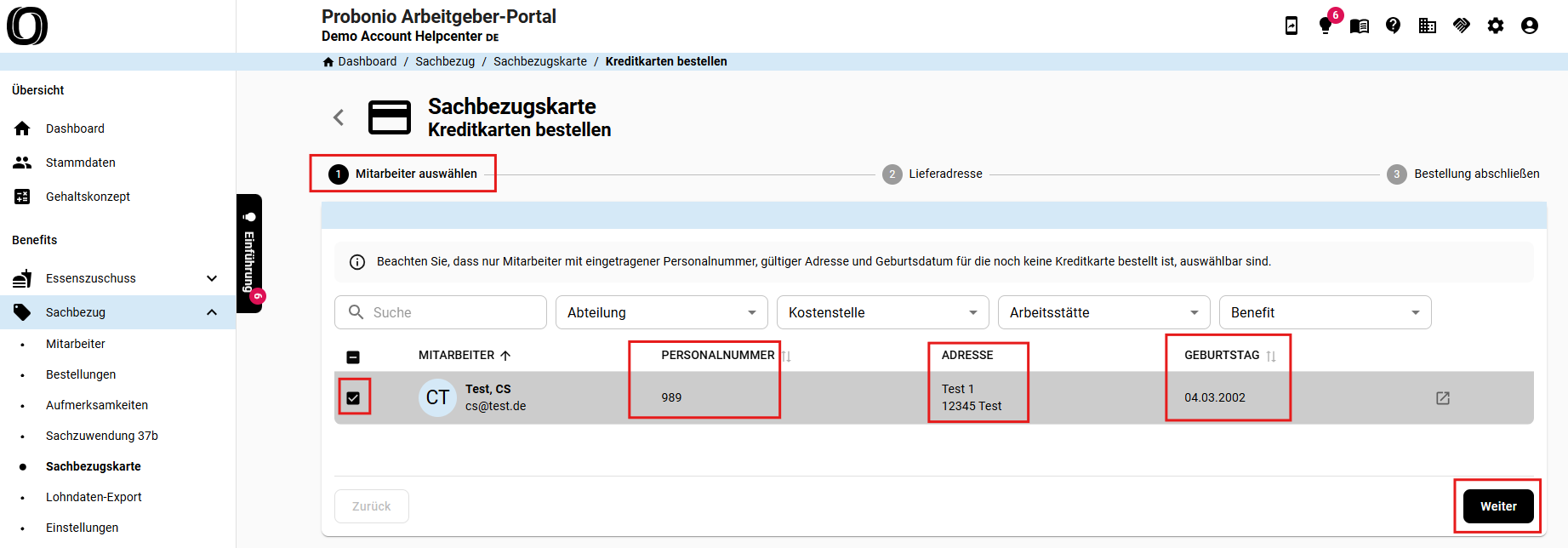Click the search magnifier icon

click(356, 312)
